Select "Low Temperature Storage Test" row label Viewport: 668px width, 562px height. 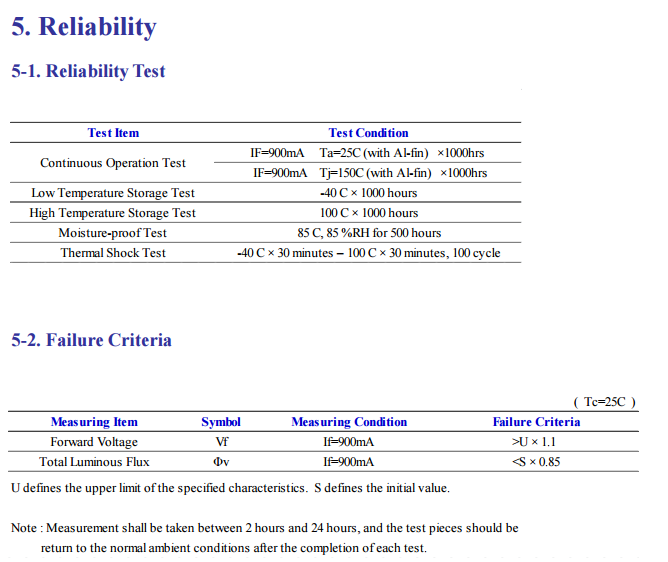coord(113,193)
